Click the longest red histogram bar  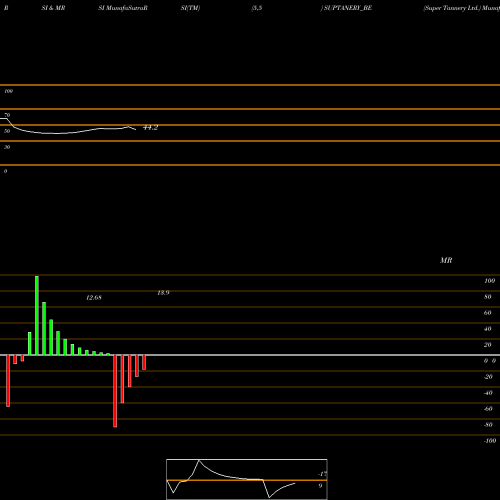(x=115, y=391)
